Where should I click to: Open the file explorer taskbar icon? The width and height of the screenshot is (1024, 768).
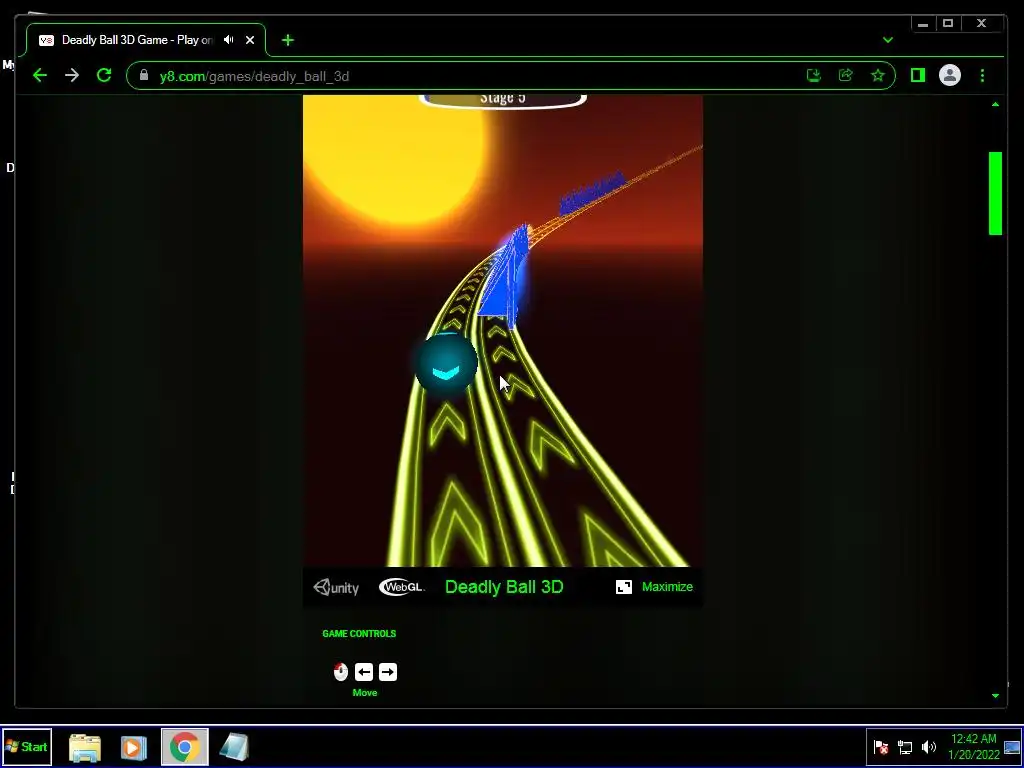coord(85,747)
